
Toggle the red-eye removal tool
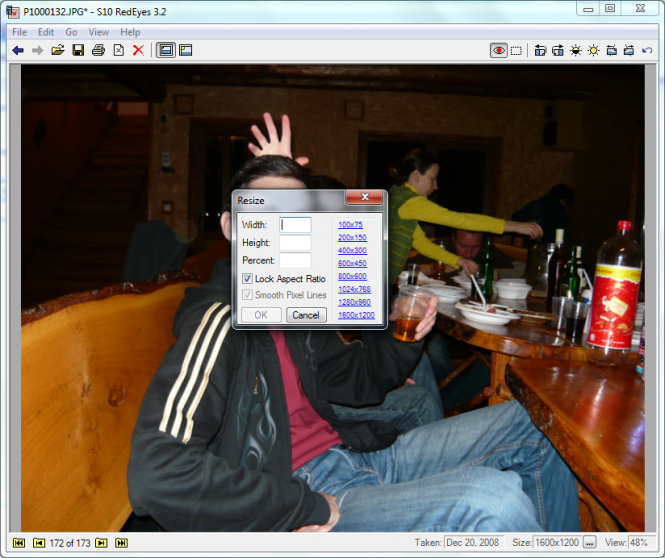pos(498,50)
